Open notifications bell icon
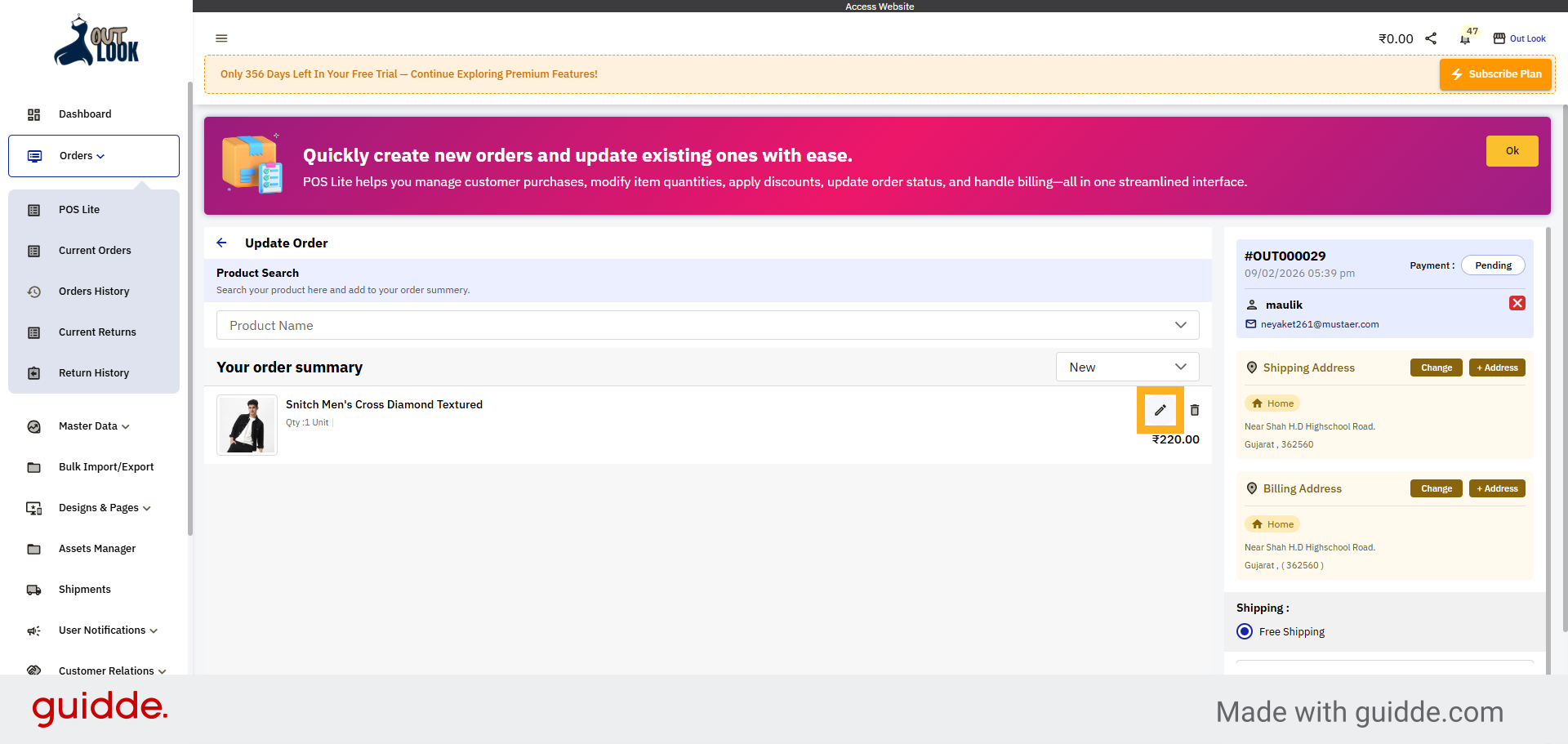1568x744 pixels. 1465,38
